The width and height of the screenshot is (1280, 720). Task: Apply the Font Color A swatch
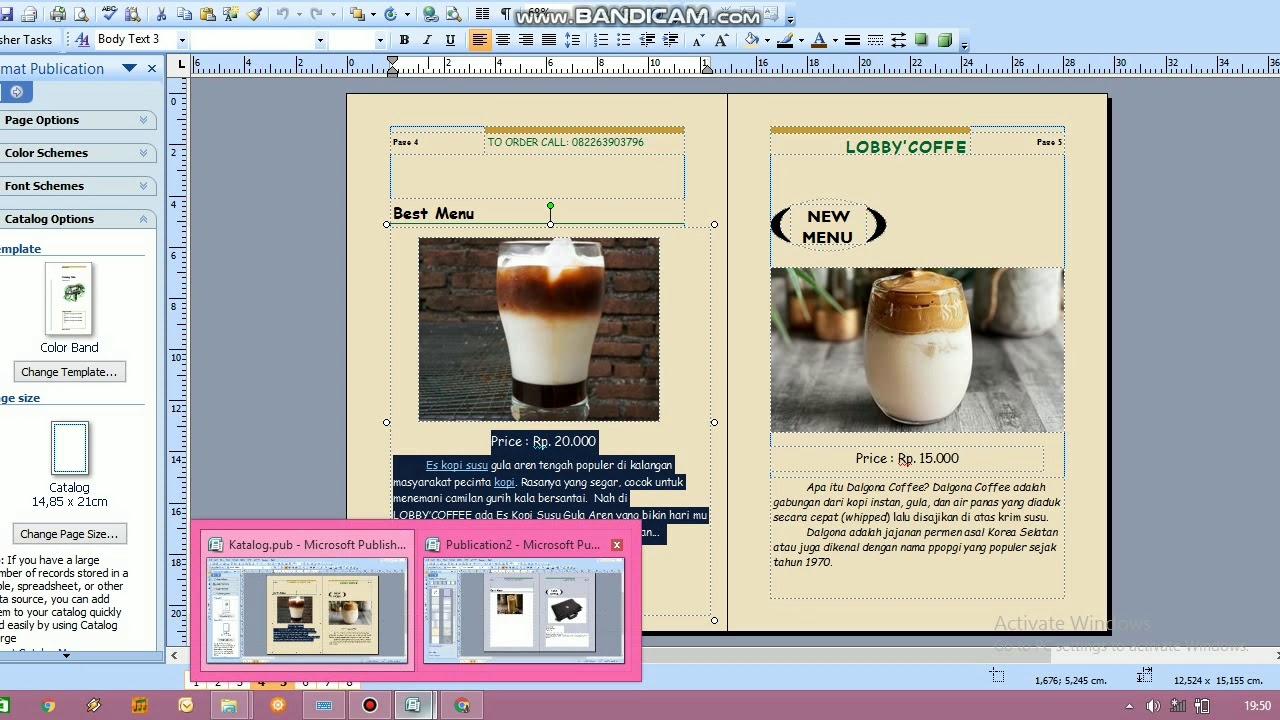[x=818, y=40]
